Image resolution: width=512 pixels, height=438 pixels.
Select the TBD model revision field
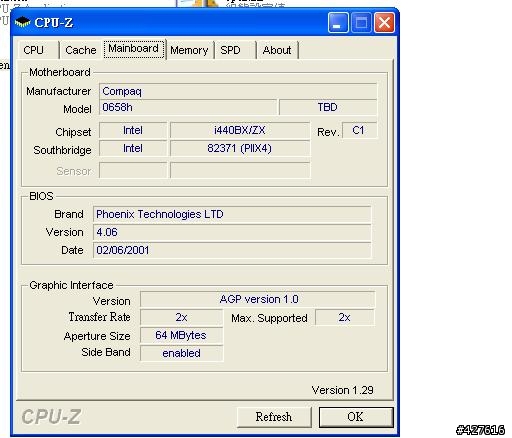(x=328, y=107)
